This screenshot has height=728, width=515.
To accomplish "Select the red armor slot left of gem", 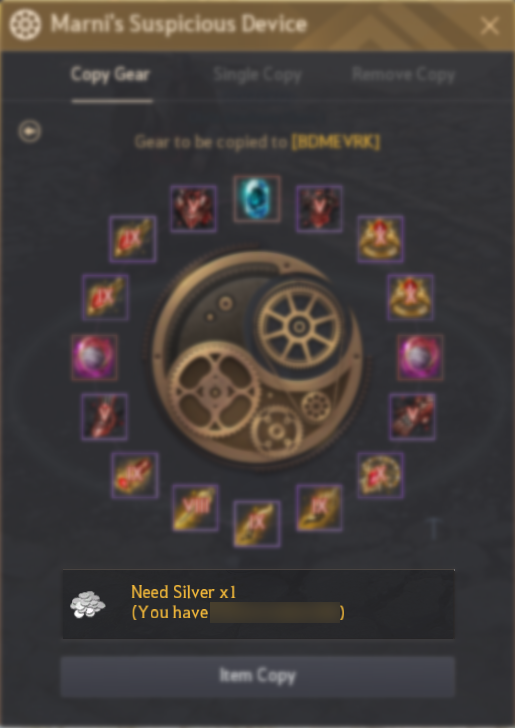I will 193,208.
